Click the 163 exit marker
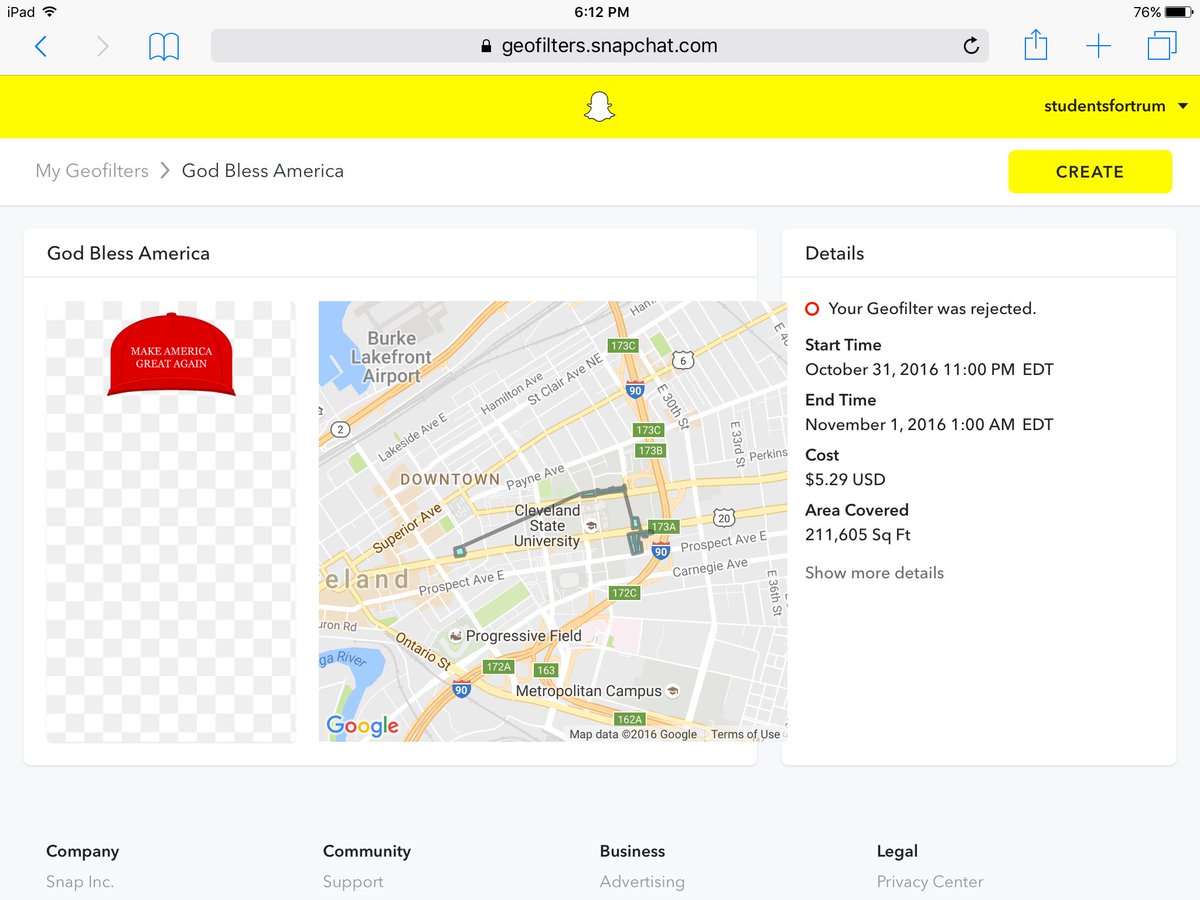 coord(546,670)
